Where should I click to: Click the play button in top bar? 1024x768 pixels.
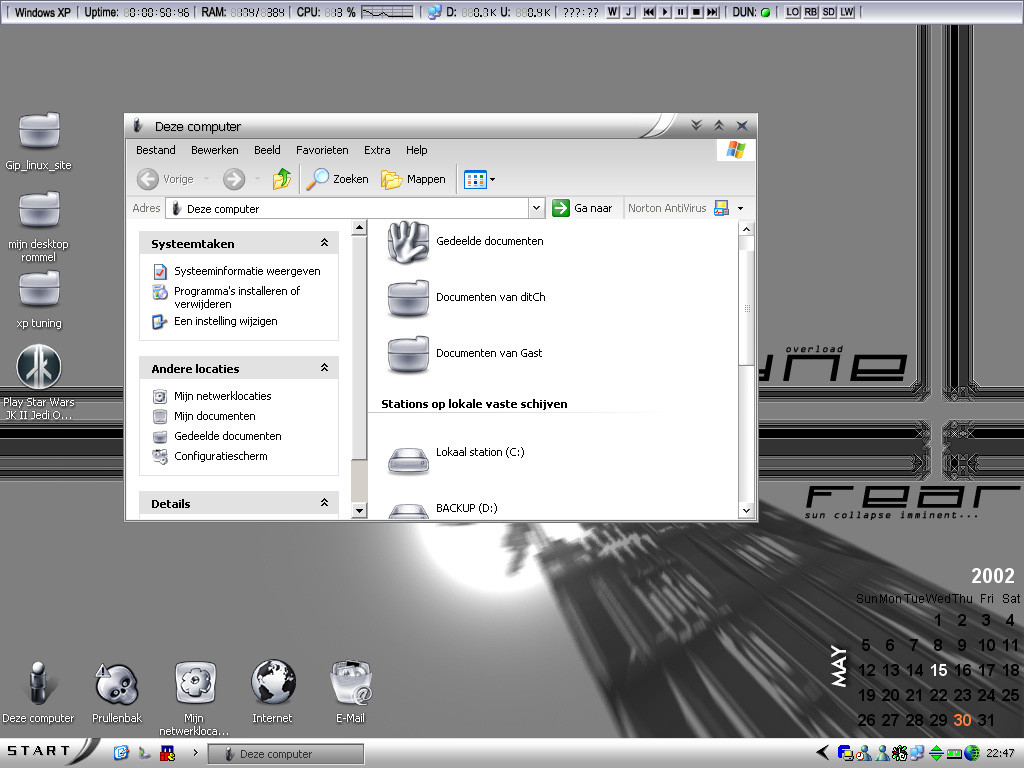(665, 12)
